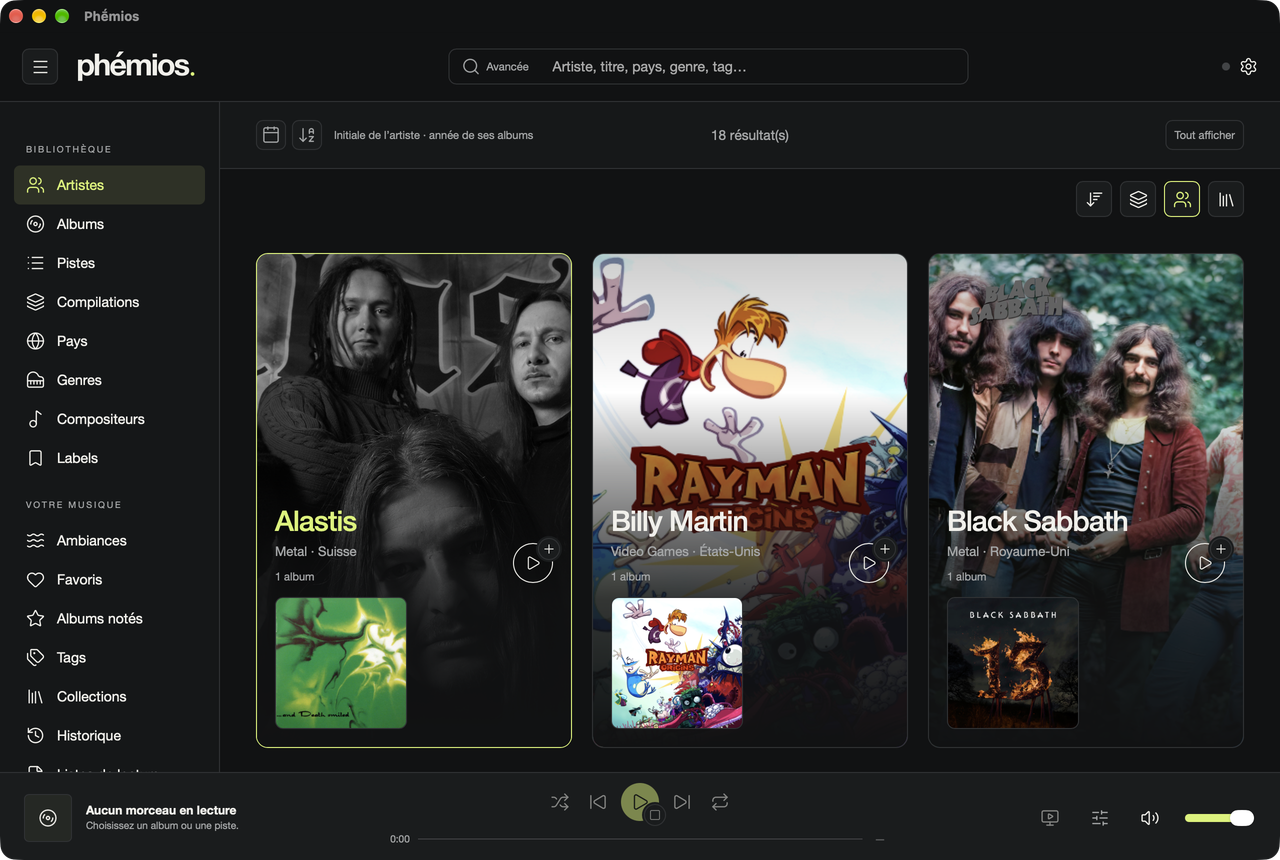Open Pistes in the sidebar
Screen dimensions: 1280x860
click(x=109, y=263)
